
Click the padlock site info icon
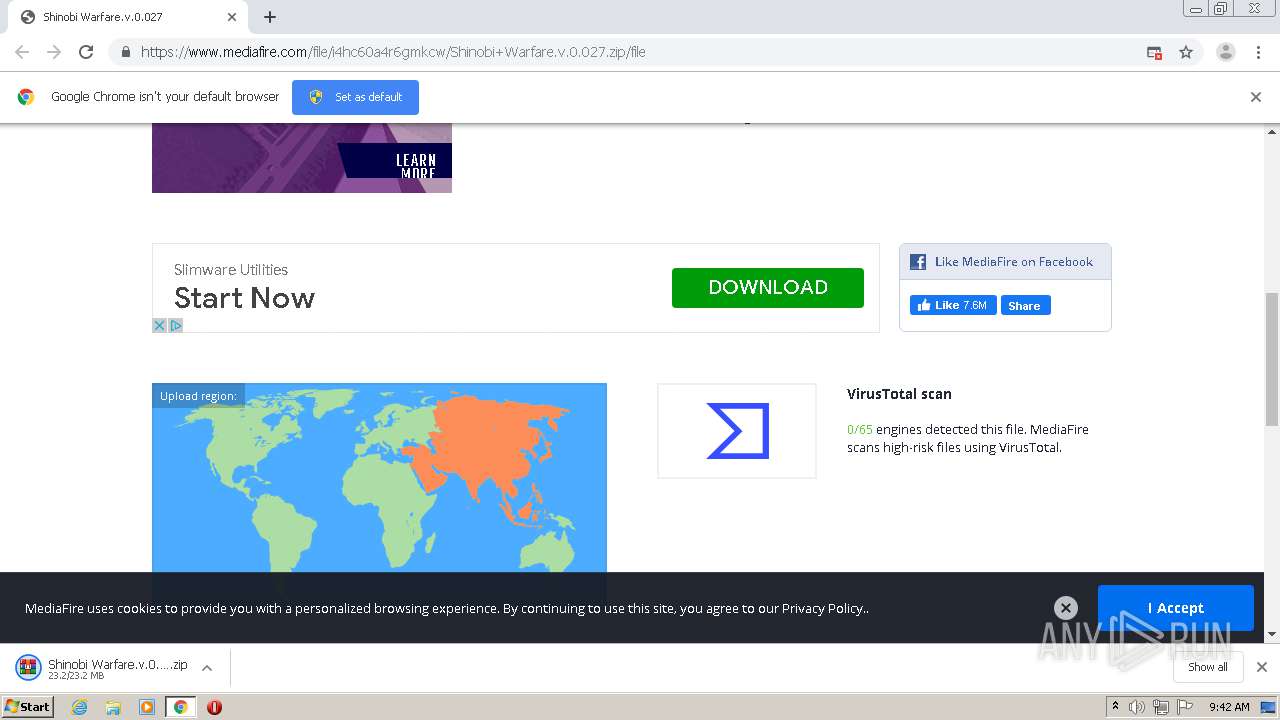pyautogui.click(x=125, y=52)
